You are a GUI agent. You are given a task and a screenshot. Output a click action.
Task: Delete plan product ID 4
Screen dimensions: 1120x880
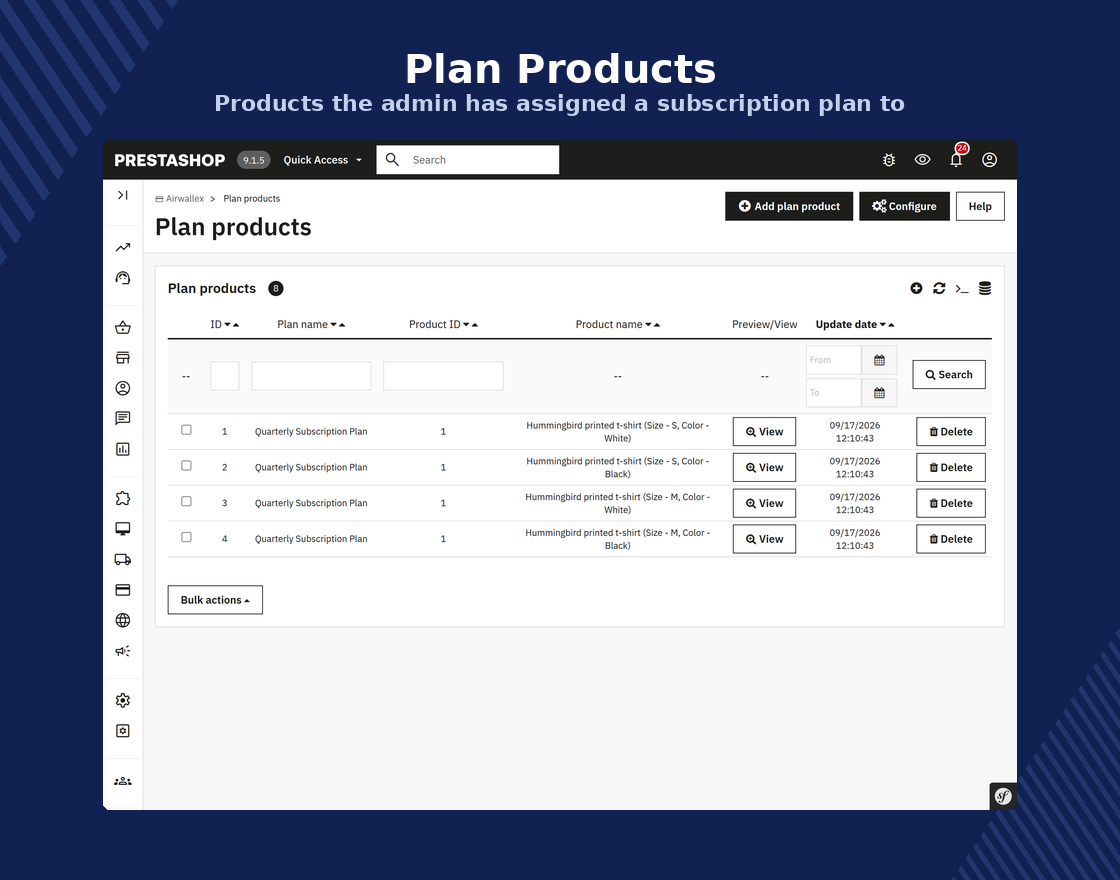click(951, 539)
